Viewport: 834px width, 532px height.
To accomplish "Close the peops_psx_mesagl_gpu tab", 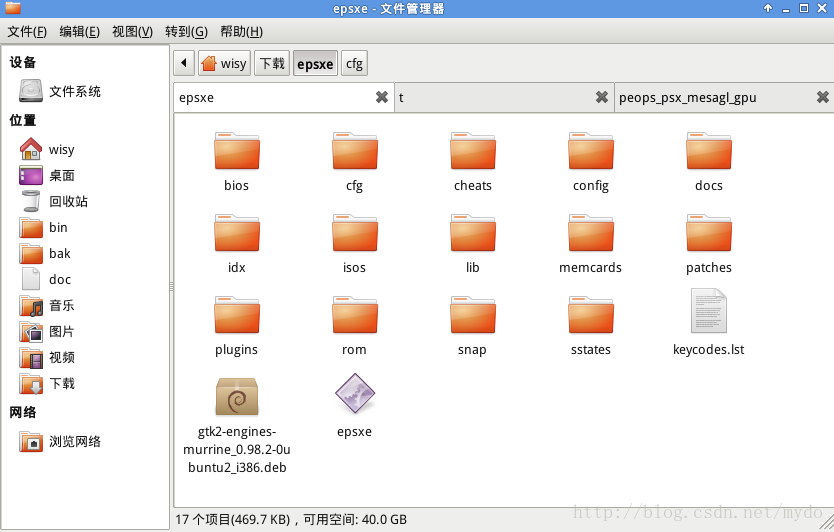I will (x=822, y=97).
